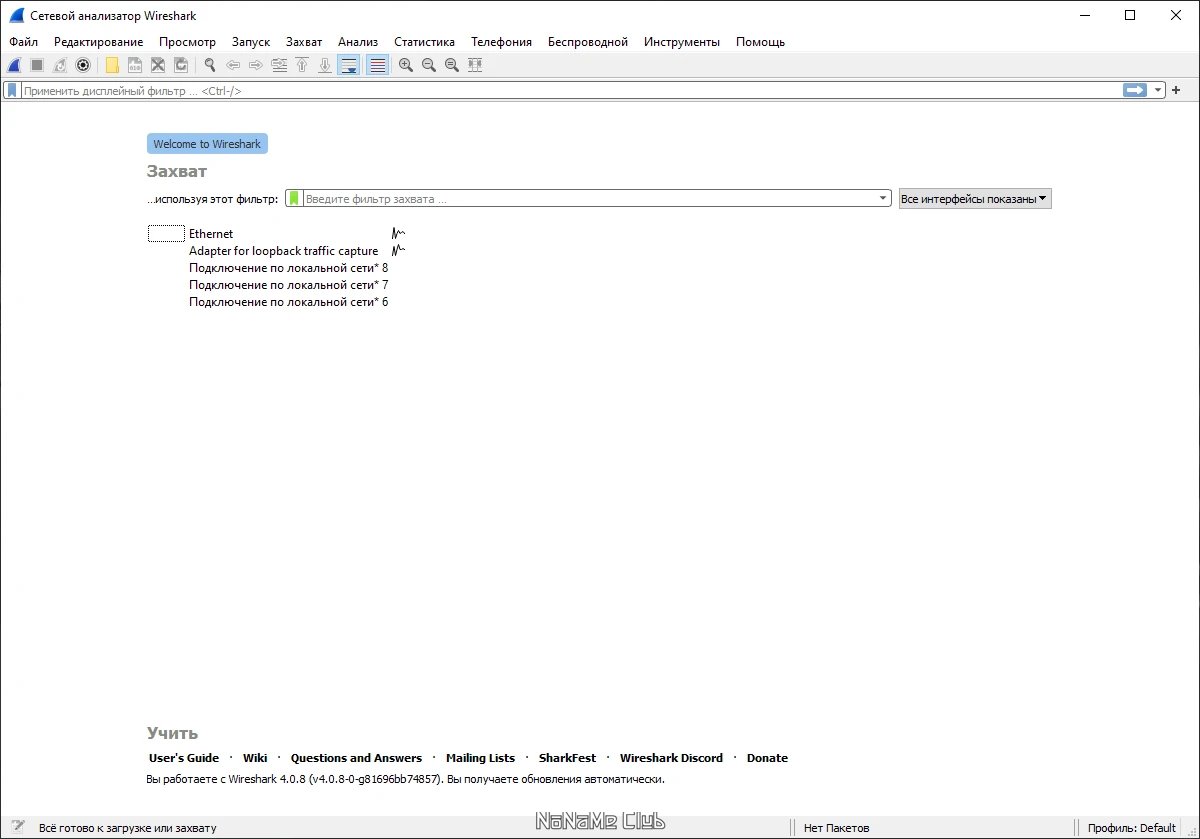The image size is (1200, 839).
Task: Click the resize columns icon
Action: 475,65
